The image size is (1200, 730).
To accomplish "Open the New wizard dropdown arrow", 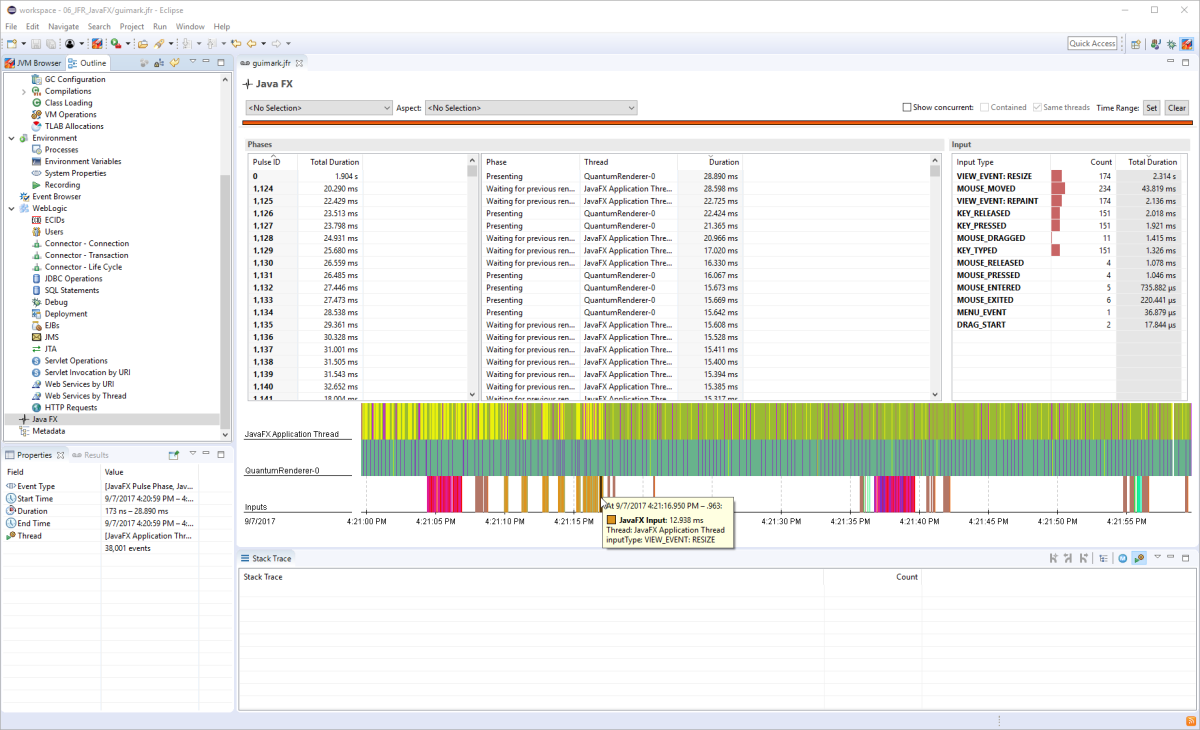I will tap(23, 44).
